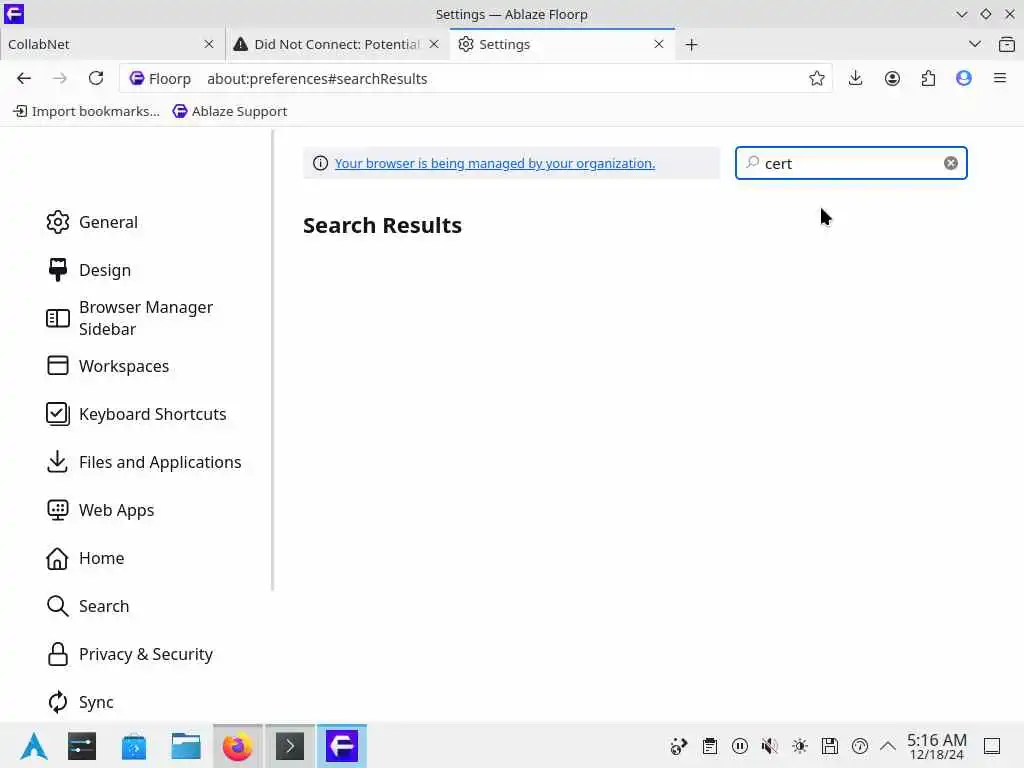
Task: Open Privacy & Security settings
Action: (130, 654)
